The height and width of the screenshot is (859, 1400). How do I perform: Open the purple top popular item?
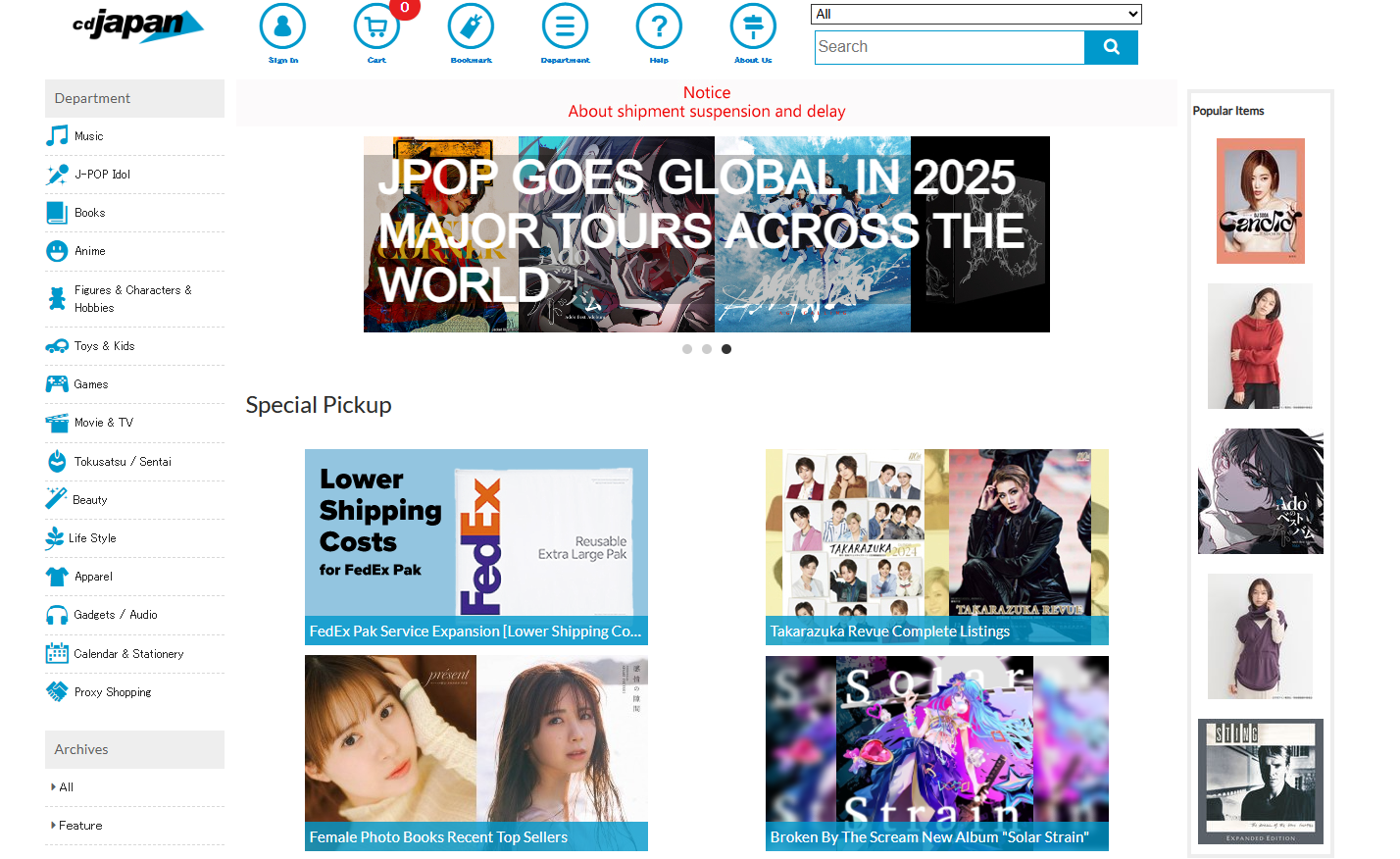click(x=1261, y=636)
